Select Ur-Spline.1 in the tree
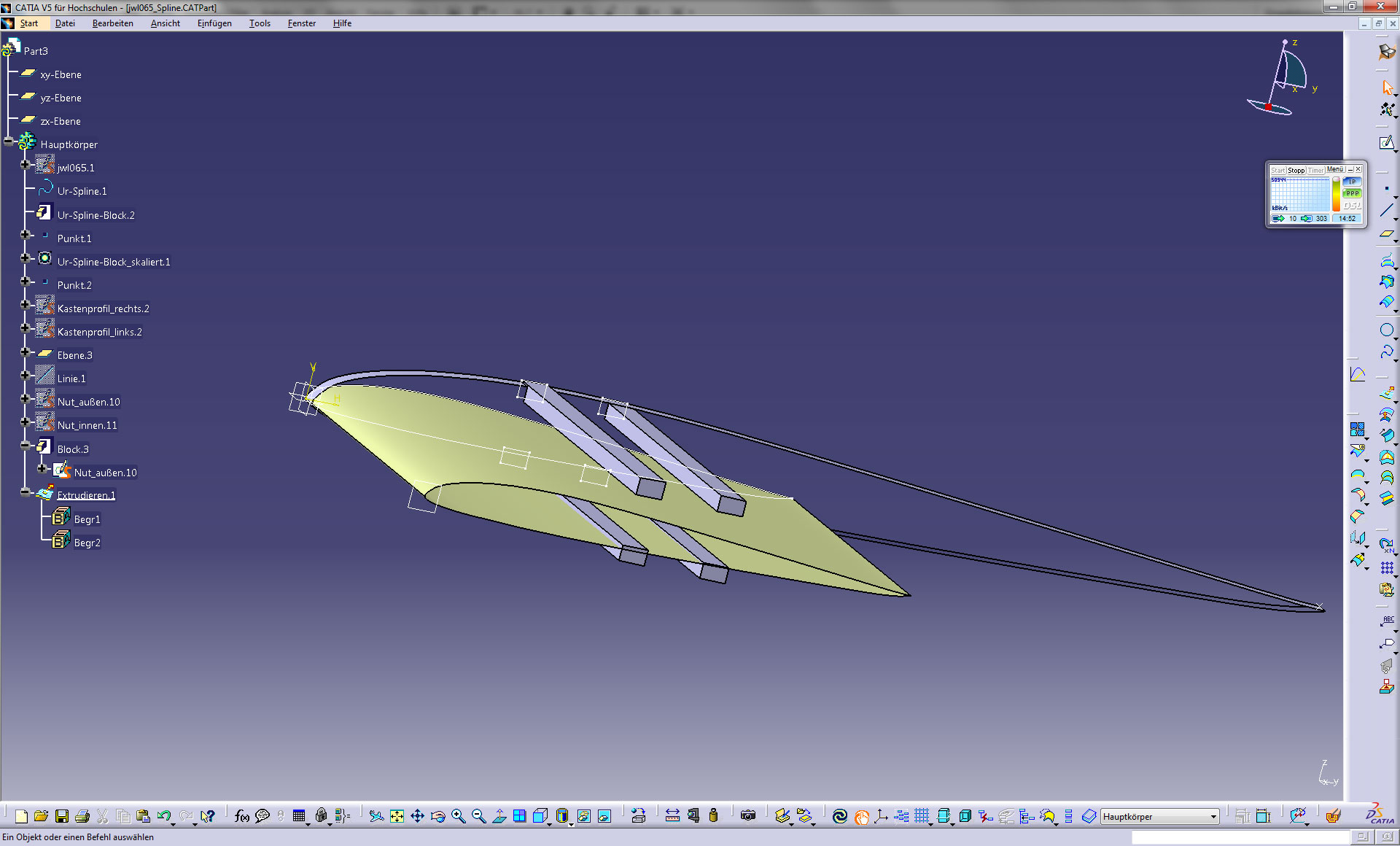This screenshot has height=846, width=1400. (82, 191)
